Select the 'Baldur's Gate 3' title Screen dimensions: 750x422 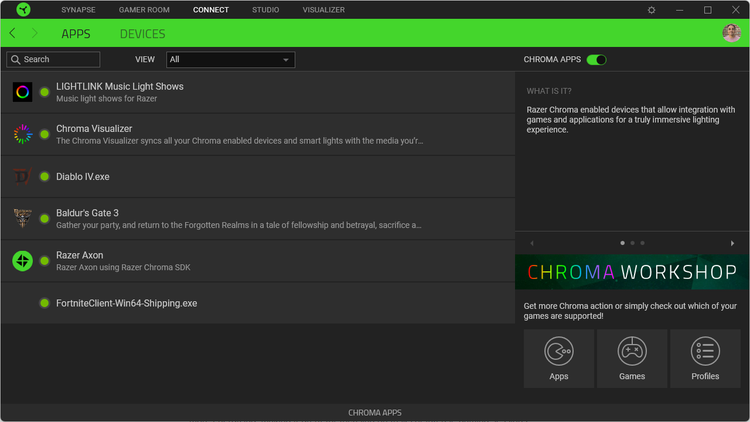click(x=87, y=212)
